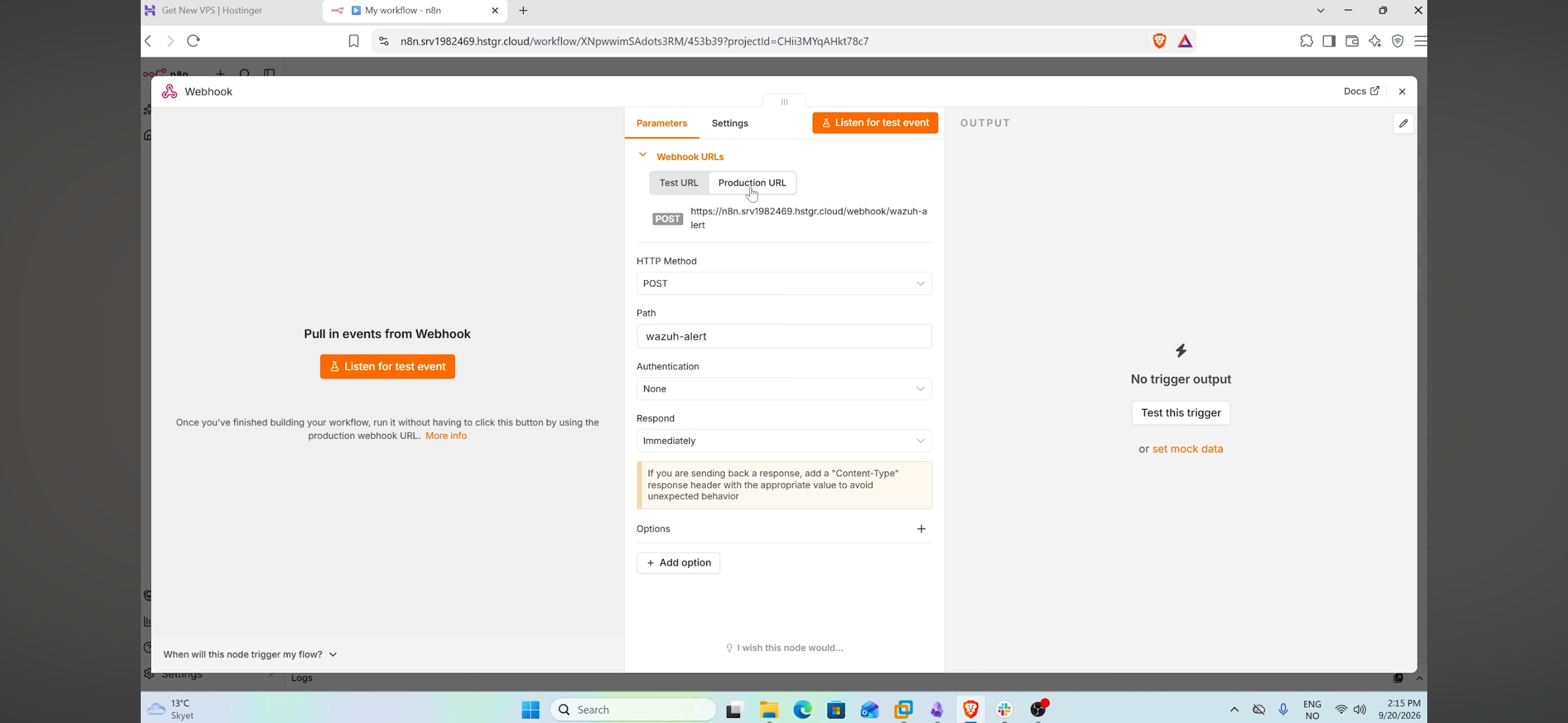Open the Respond dropdown
Image resolution: width=1568 pixels, height=723 pixels.
tap(784, 441)
